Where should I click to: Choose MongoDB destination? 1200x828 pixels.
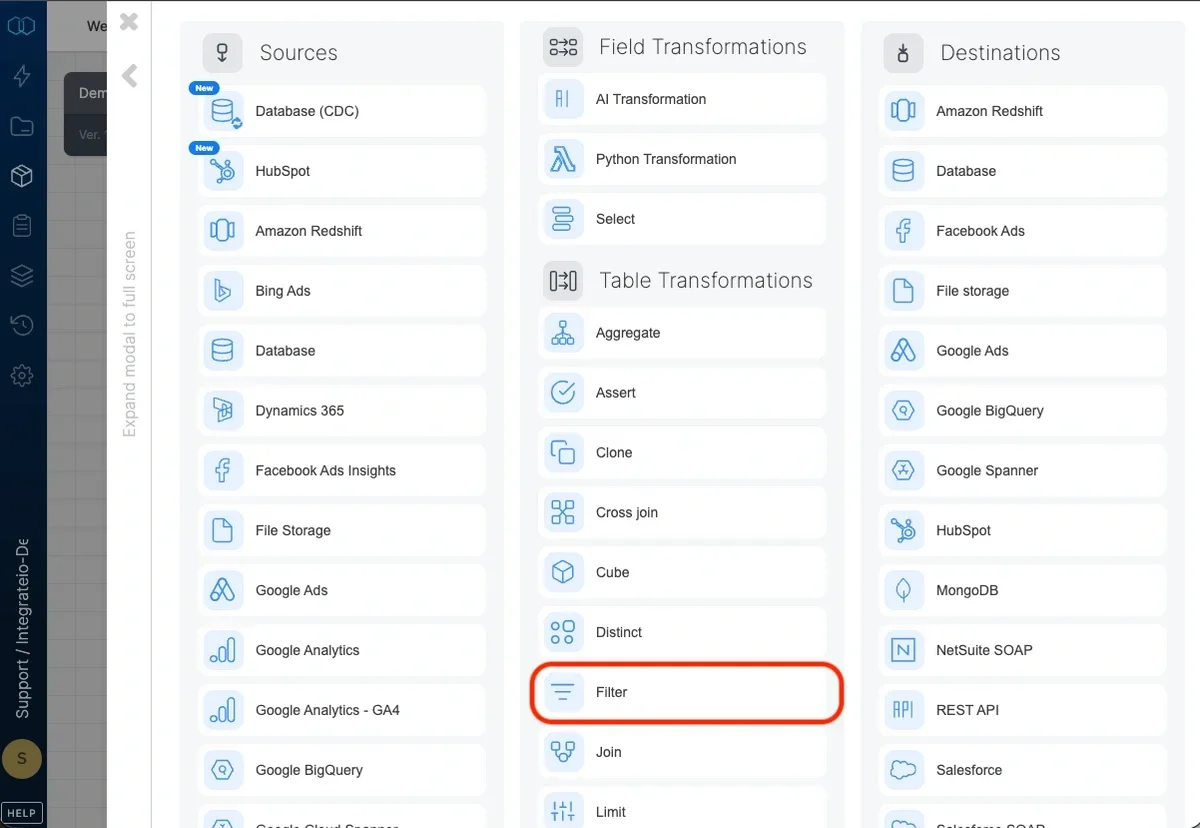[x=1023, y=591]
